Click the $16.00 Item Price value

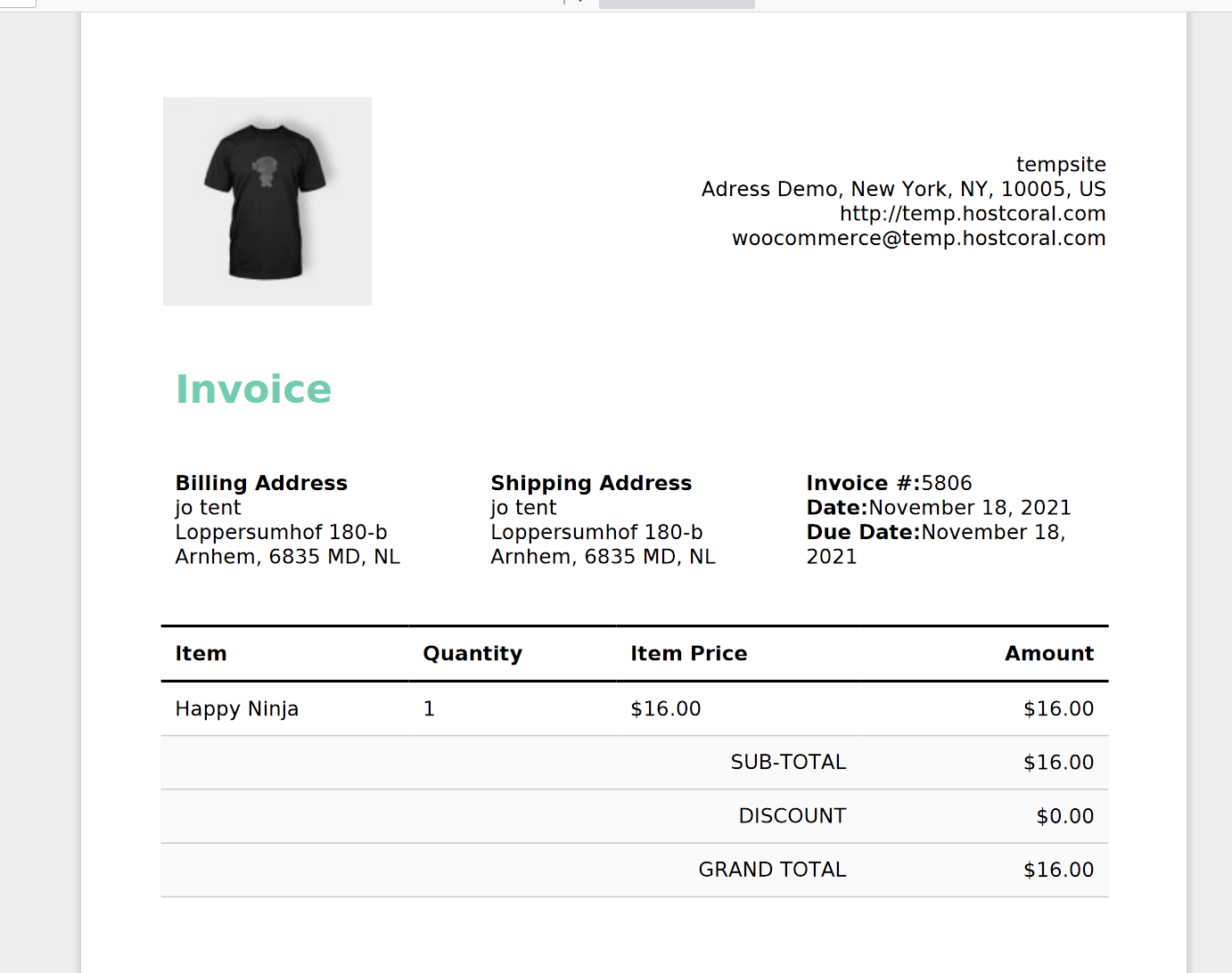point(665,709)
